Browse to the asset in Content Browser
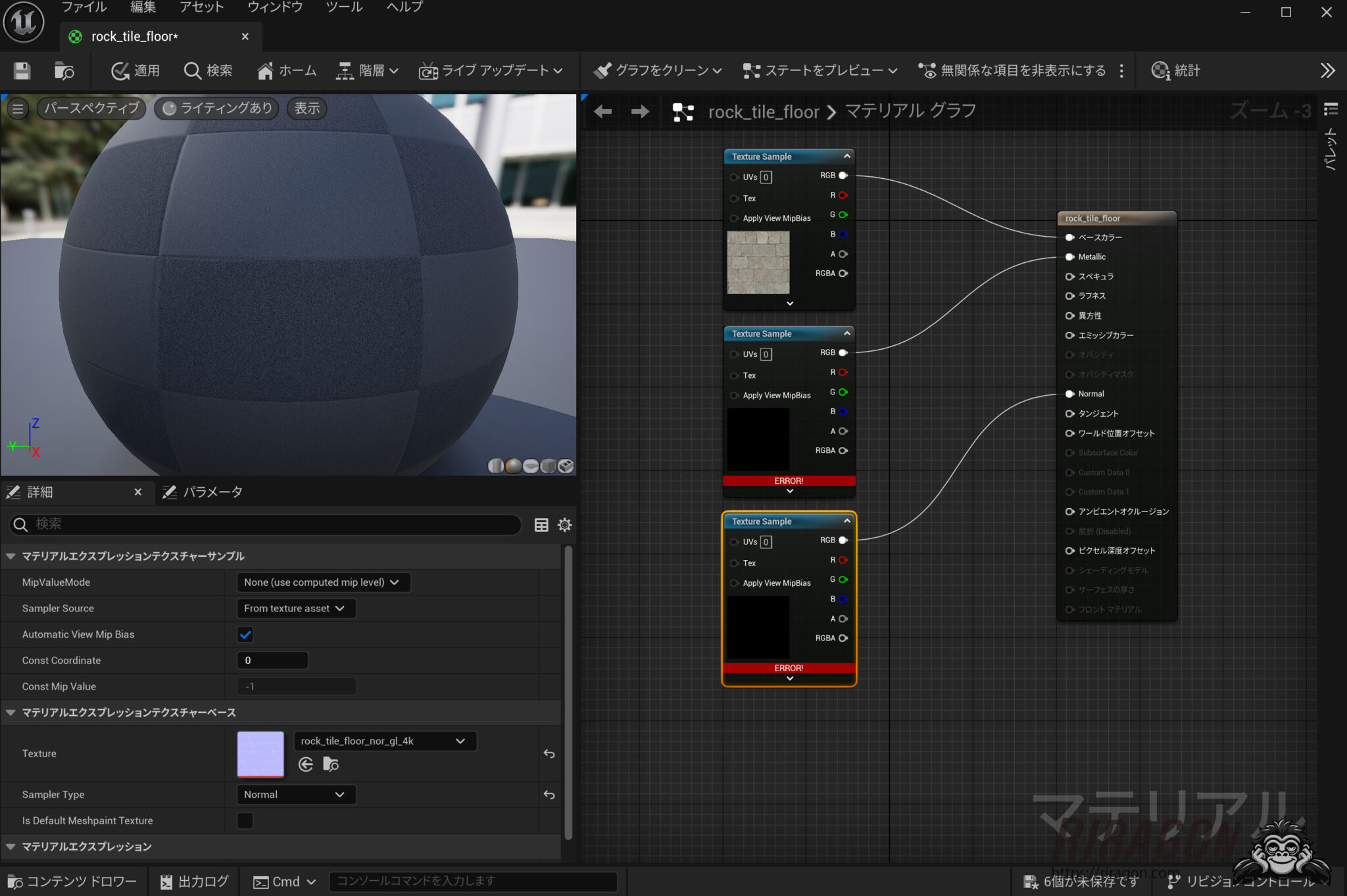The image size is (1347, 896). pos(63,70)
